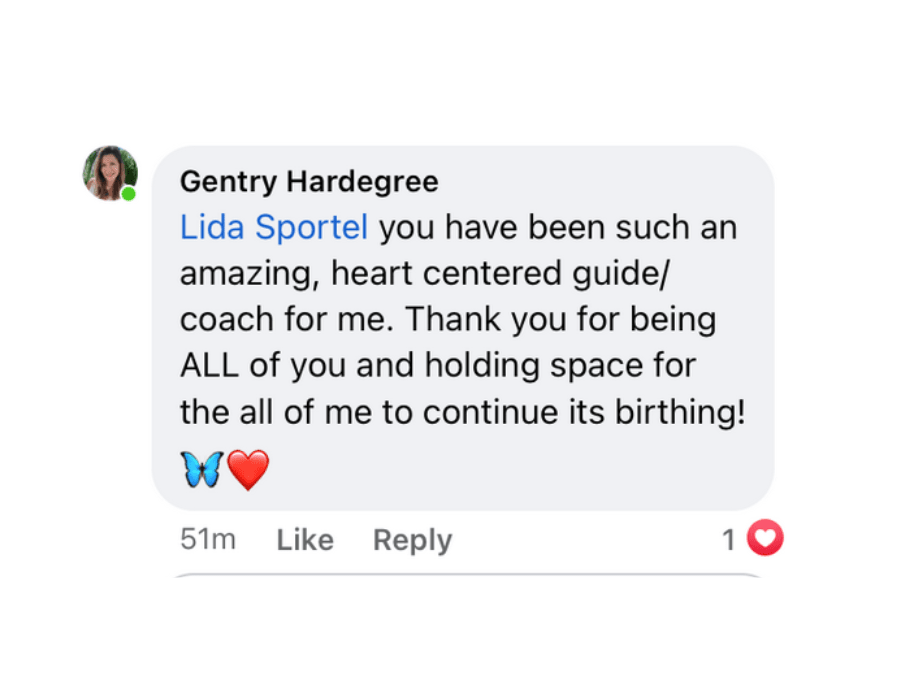Click the red heart emoji in the comment
The height and width of the screenshot is (700, 900).
(248, 469)
